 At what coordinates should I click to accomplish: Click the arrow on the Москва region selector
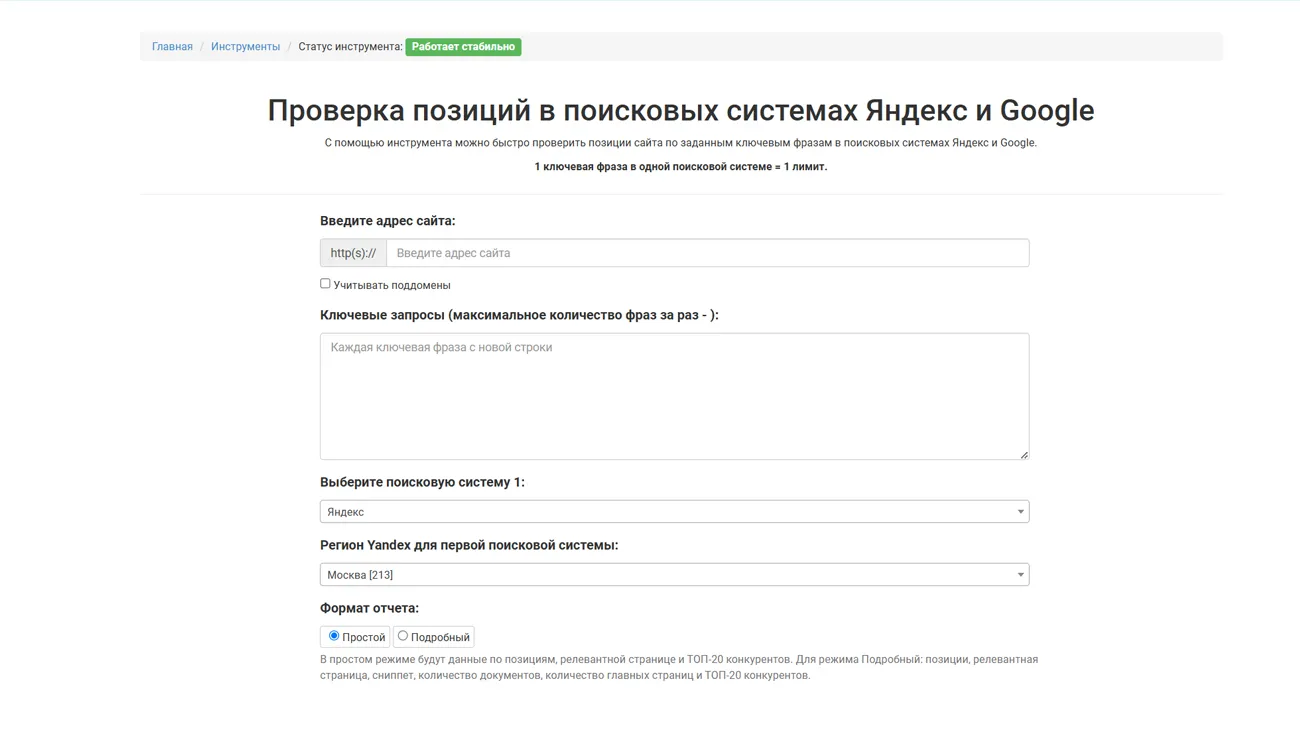point(1020,575)
